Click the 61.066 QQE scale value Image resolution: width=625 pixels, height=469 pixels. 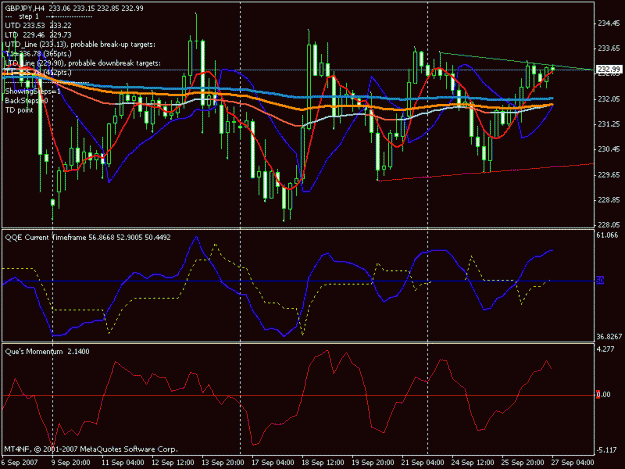607,235
